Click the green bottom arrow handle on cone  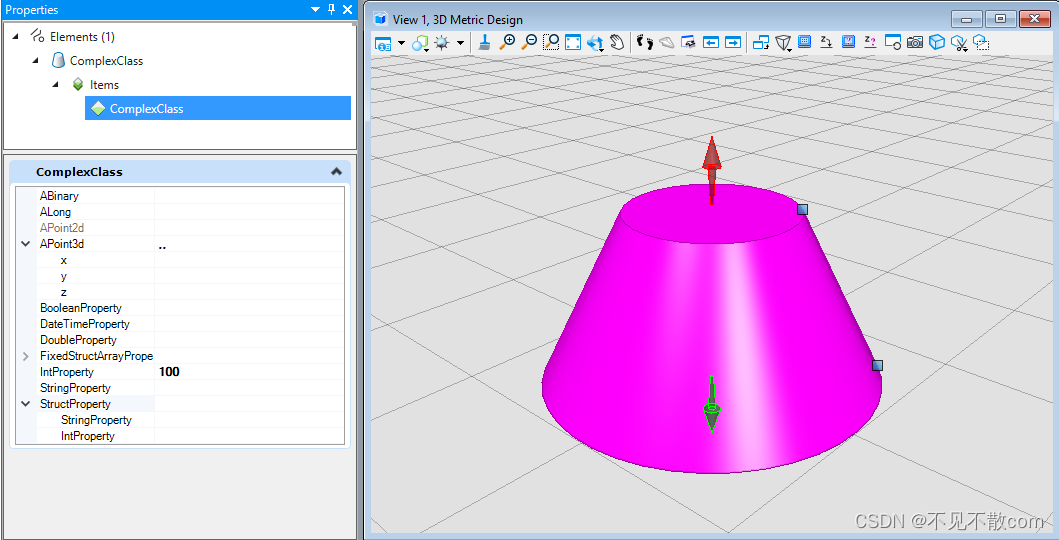click(712, 404)
